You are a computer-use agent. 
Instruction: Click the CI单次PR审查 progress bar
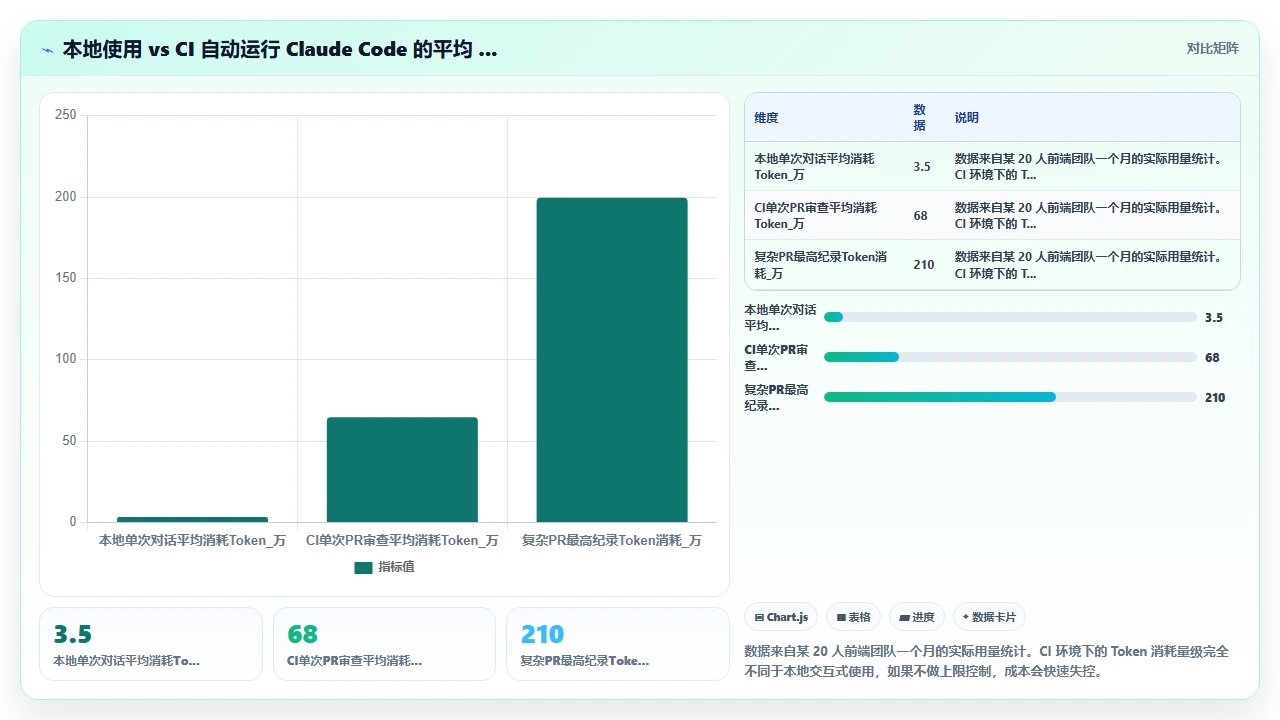[1010, 357]
